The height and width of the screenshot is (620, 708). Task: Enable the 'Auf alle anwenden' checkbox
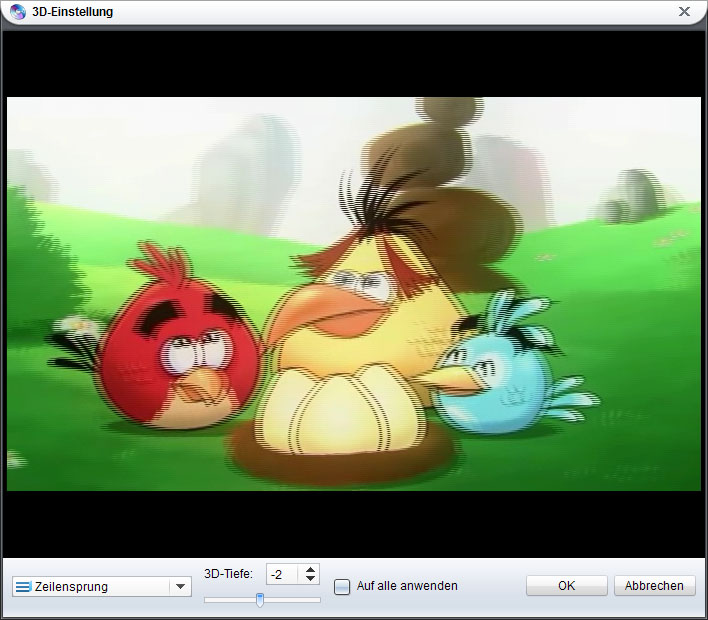click(341, 587)
